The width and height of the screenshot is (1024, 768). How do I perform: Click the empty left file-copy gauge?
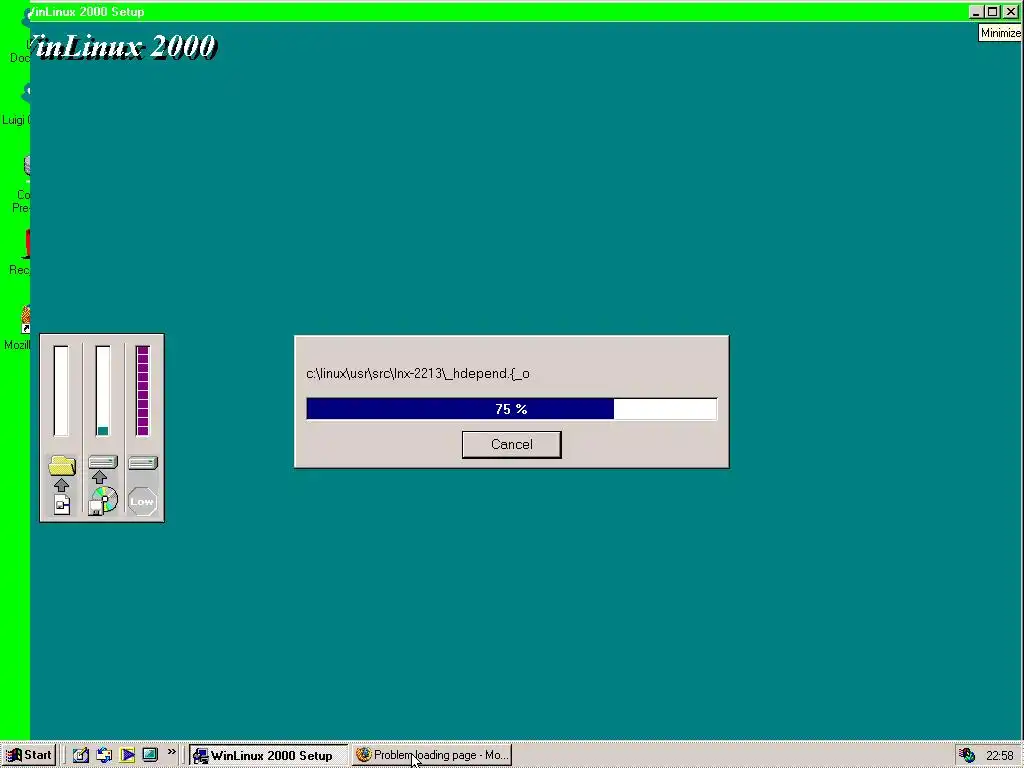61,391
